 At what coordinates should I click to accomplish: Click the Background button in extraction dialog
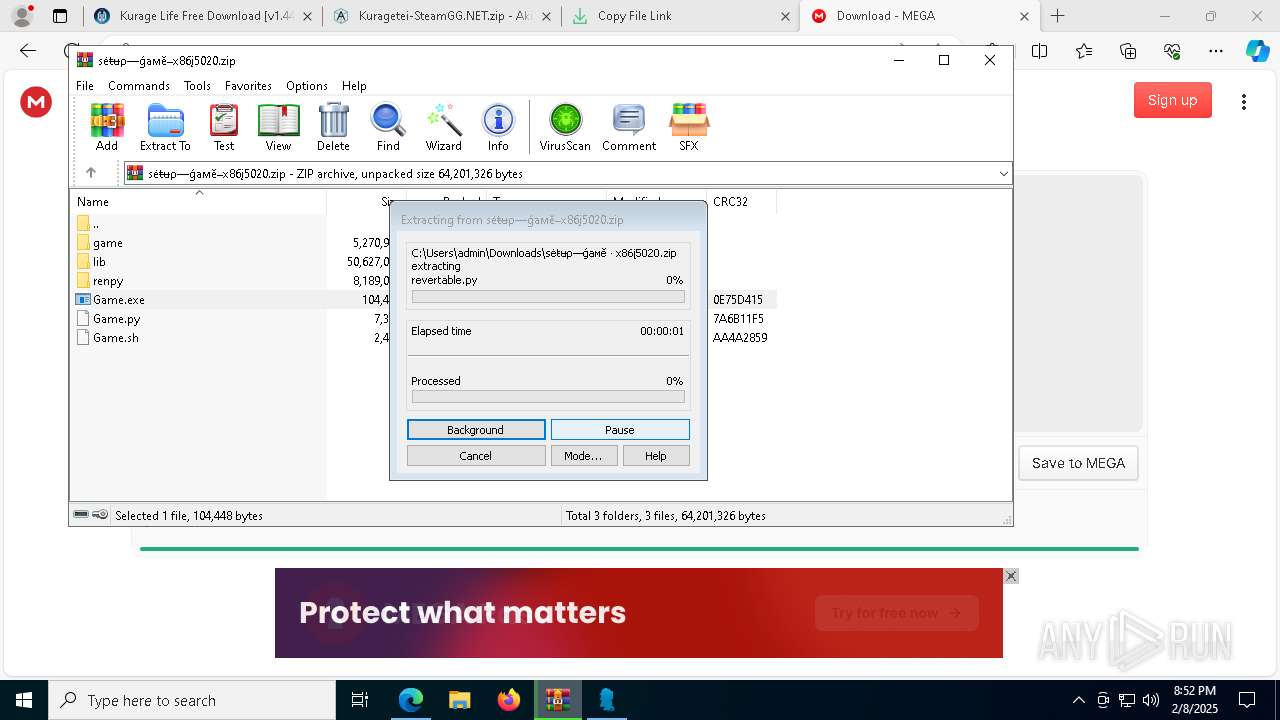click(476, 430)
